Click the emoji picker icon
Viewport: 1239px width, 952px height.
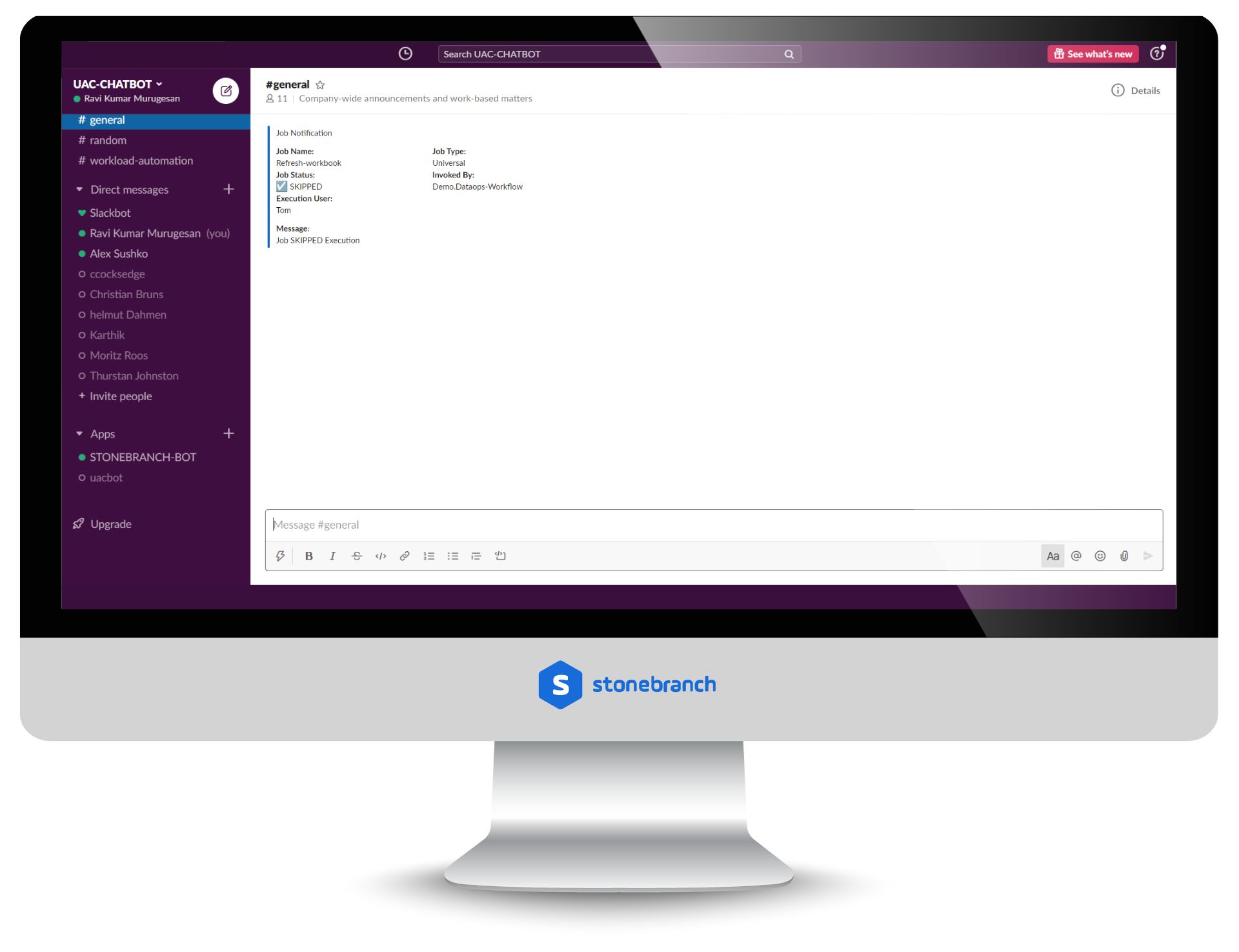[x=1099, y=555]
